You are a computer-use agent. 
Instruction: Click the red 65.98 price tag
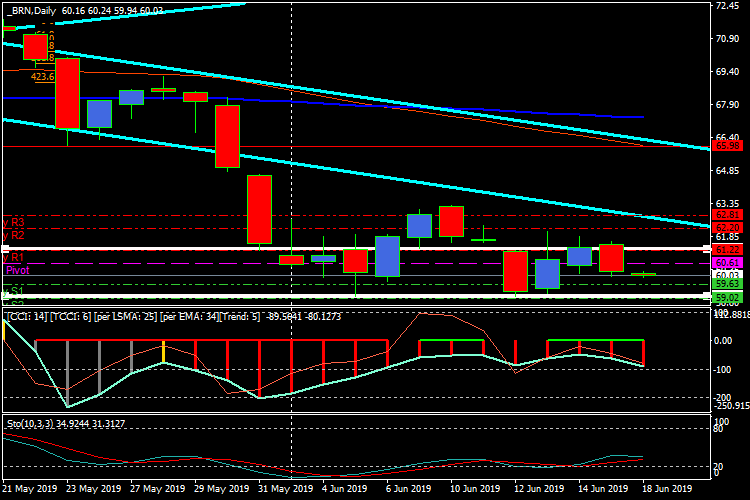coord(727,146)
